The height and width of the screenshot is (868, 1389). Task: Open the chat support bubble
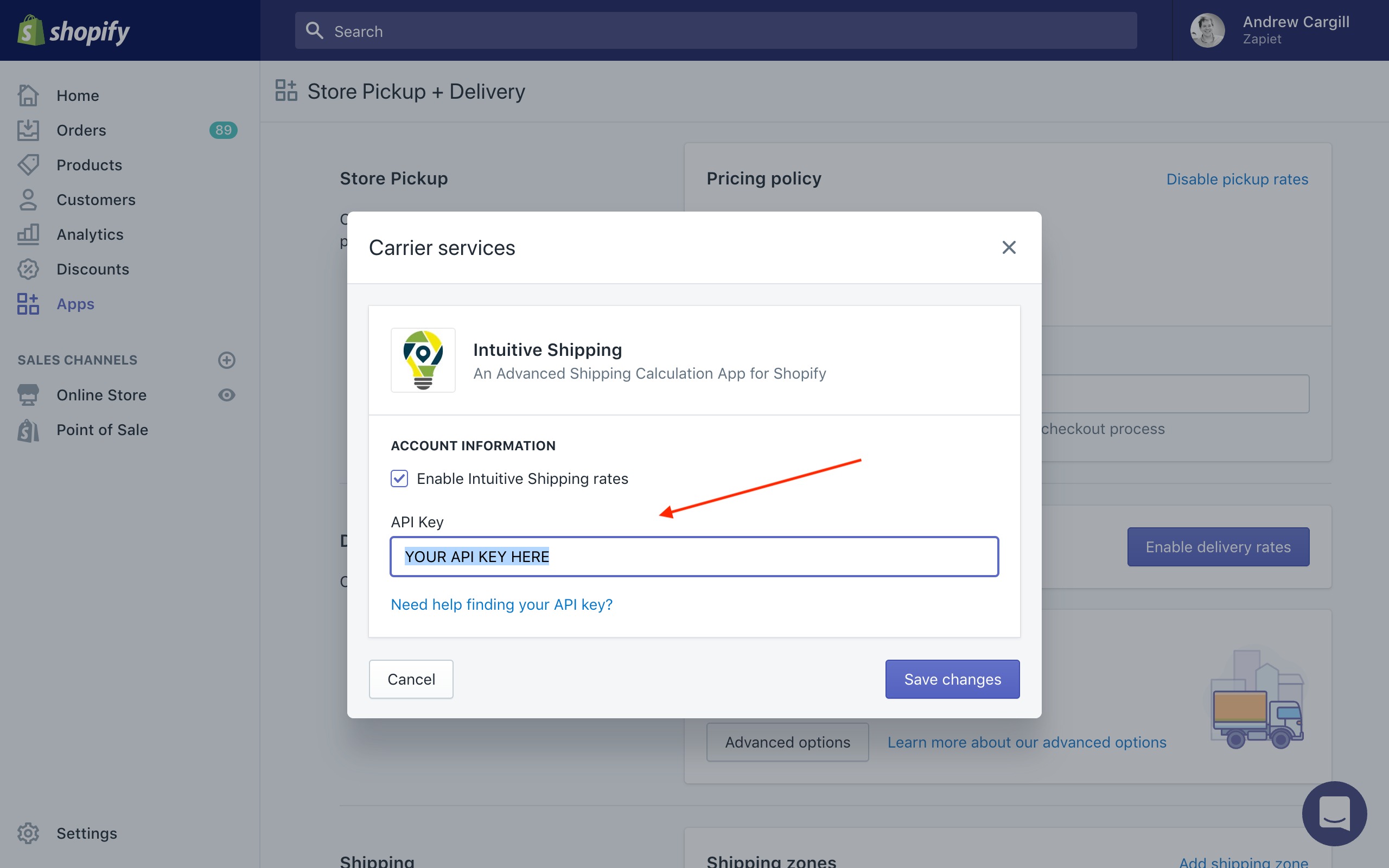pyautogui.click(x=1334, y=813)
